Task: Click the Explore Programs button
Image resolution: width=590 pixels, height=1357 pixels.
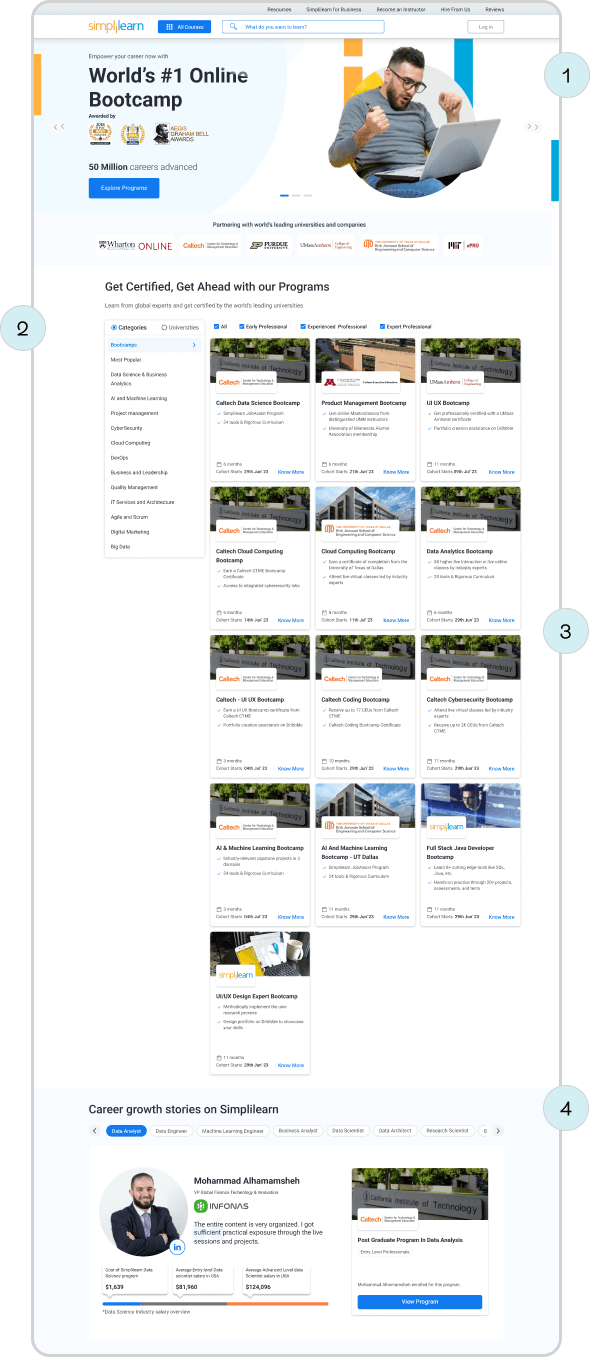Action: pyautogui.click(x=124, y=188)
